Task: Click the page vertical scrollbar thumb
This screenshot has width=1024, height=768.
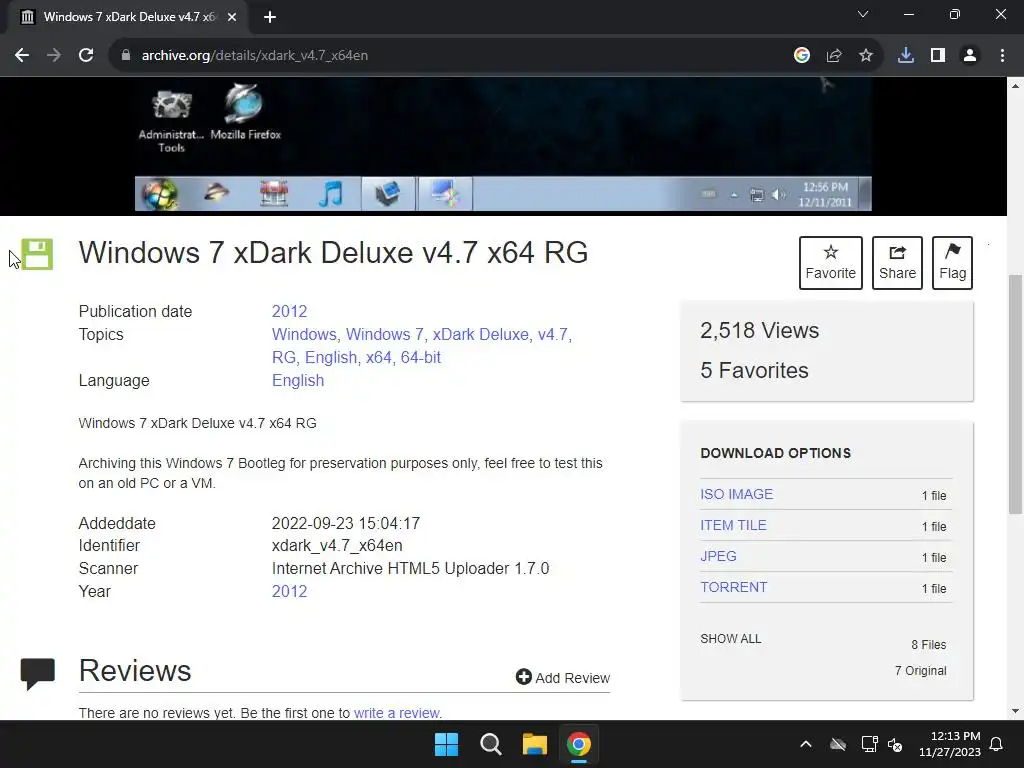Action: (1015, 394)
